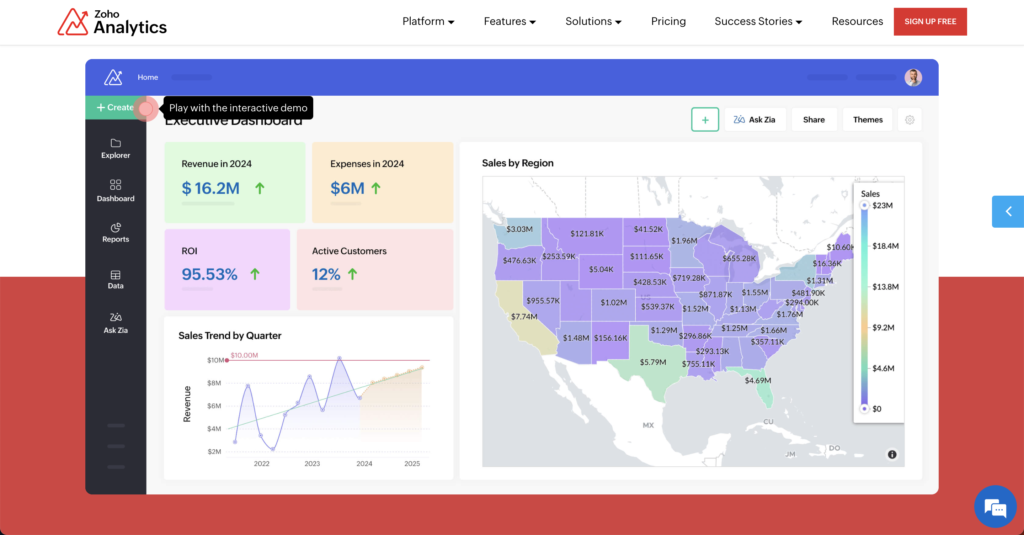Open the Solutions dropdown menu
This screenshot has height=535, width=1024.
(593, 21)
